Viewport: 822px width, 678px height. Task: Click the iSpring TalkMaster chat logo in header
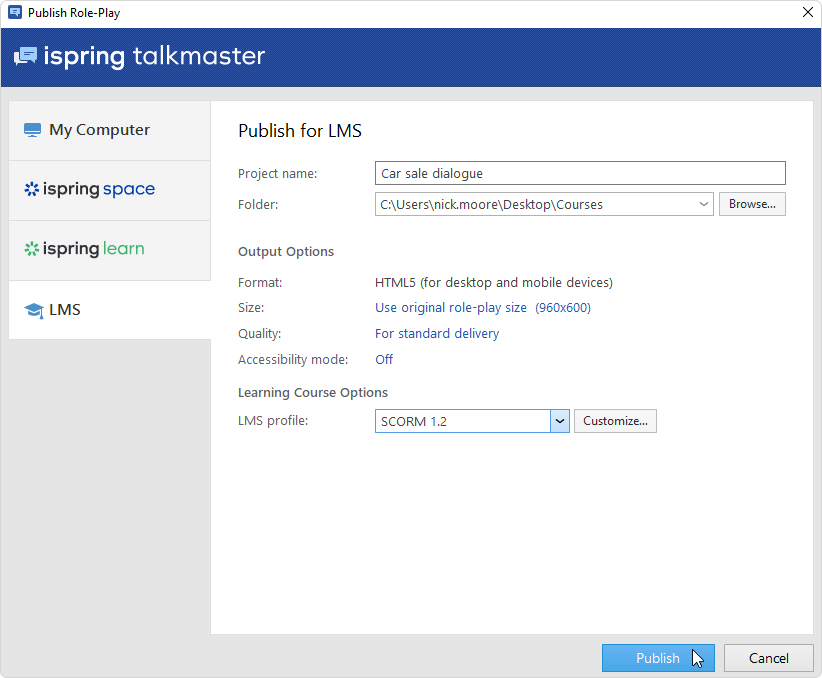[x=26, y=56]
